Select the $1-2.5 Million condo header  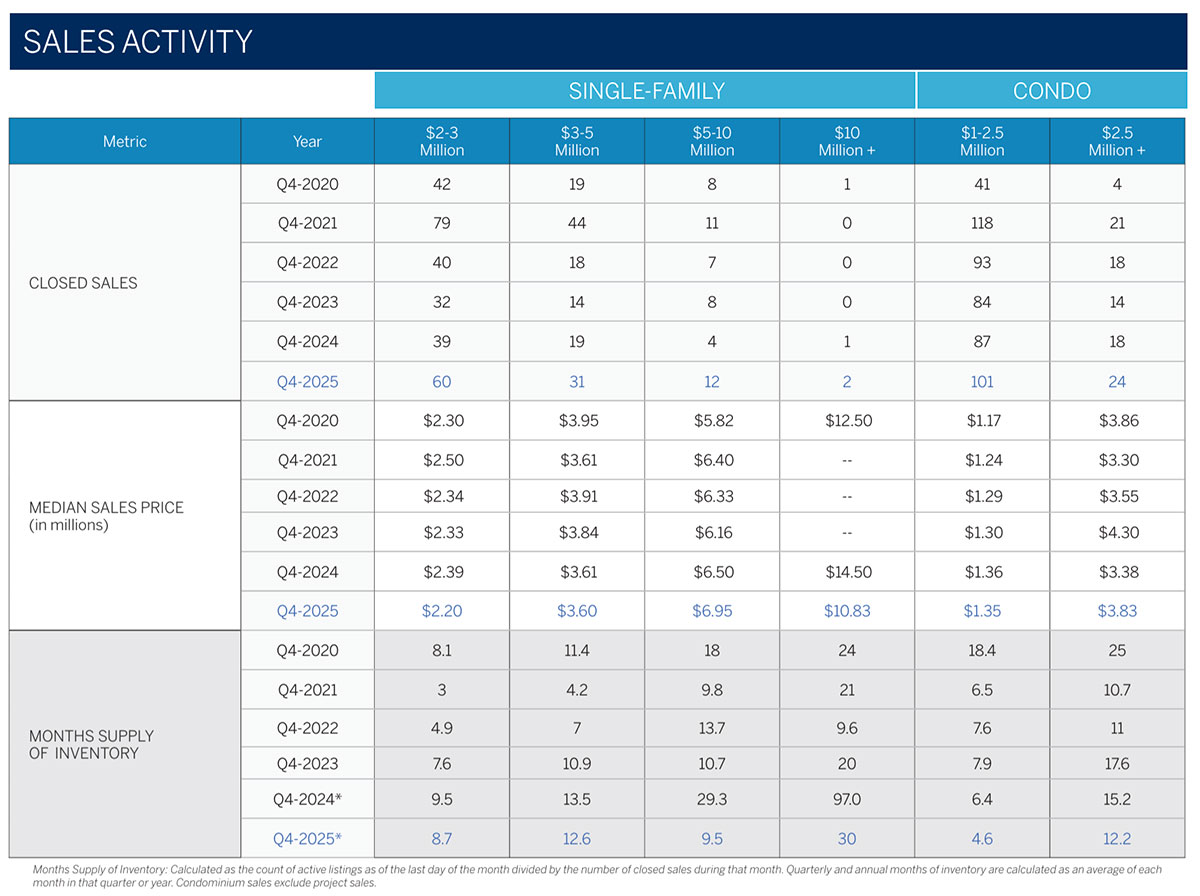[x=981, y=140]
